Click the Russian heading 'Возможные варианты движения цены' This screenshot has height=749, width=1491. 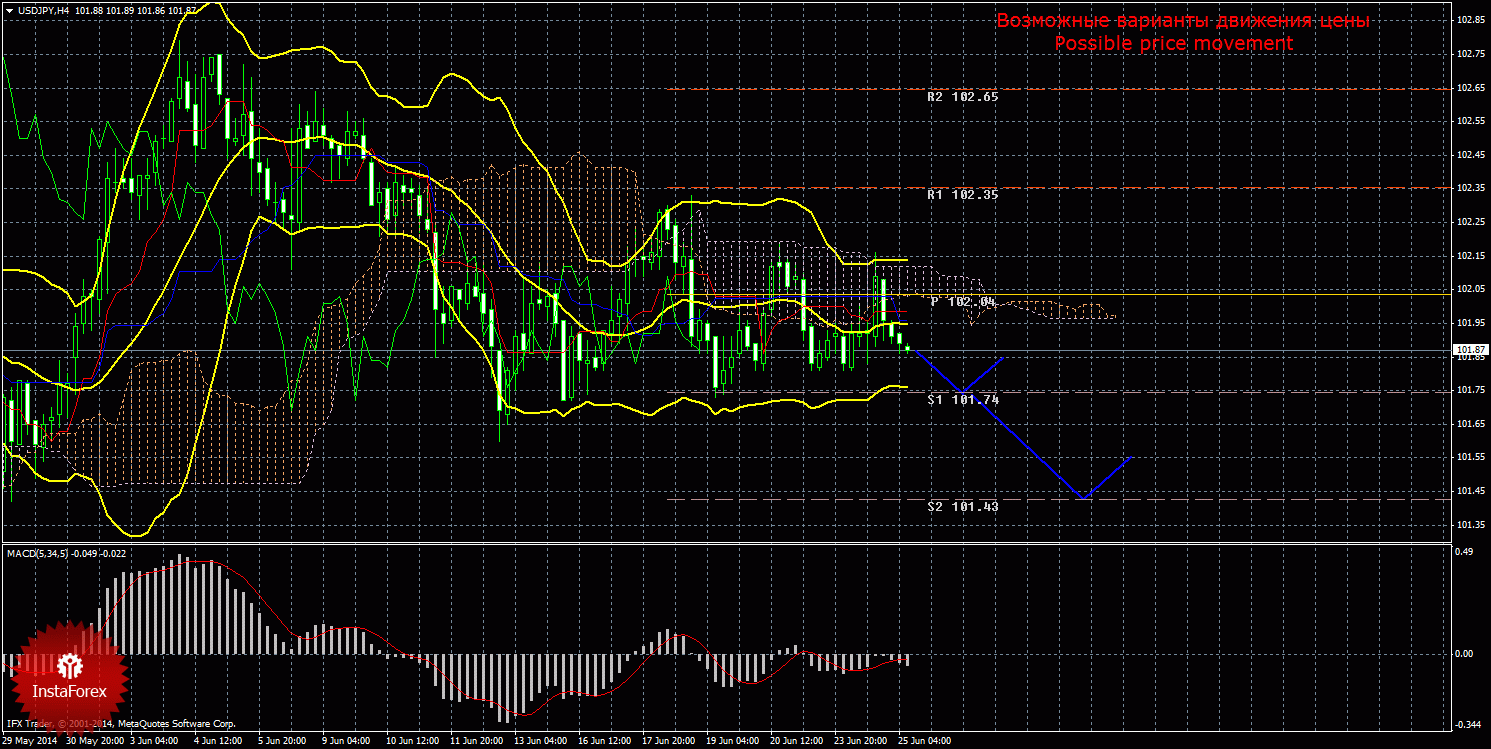coord(1182,21)
